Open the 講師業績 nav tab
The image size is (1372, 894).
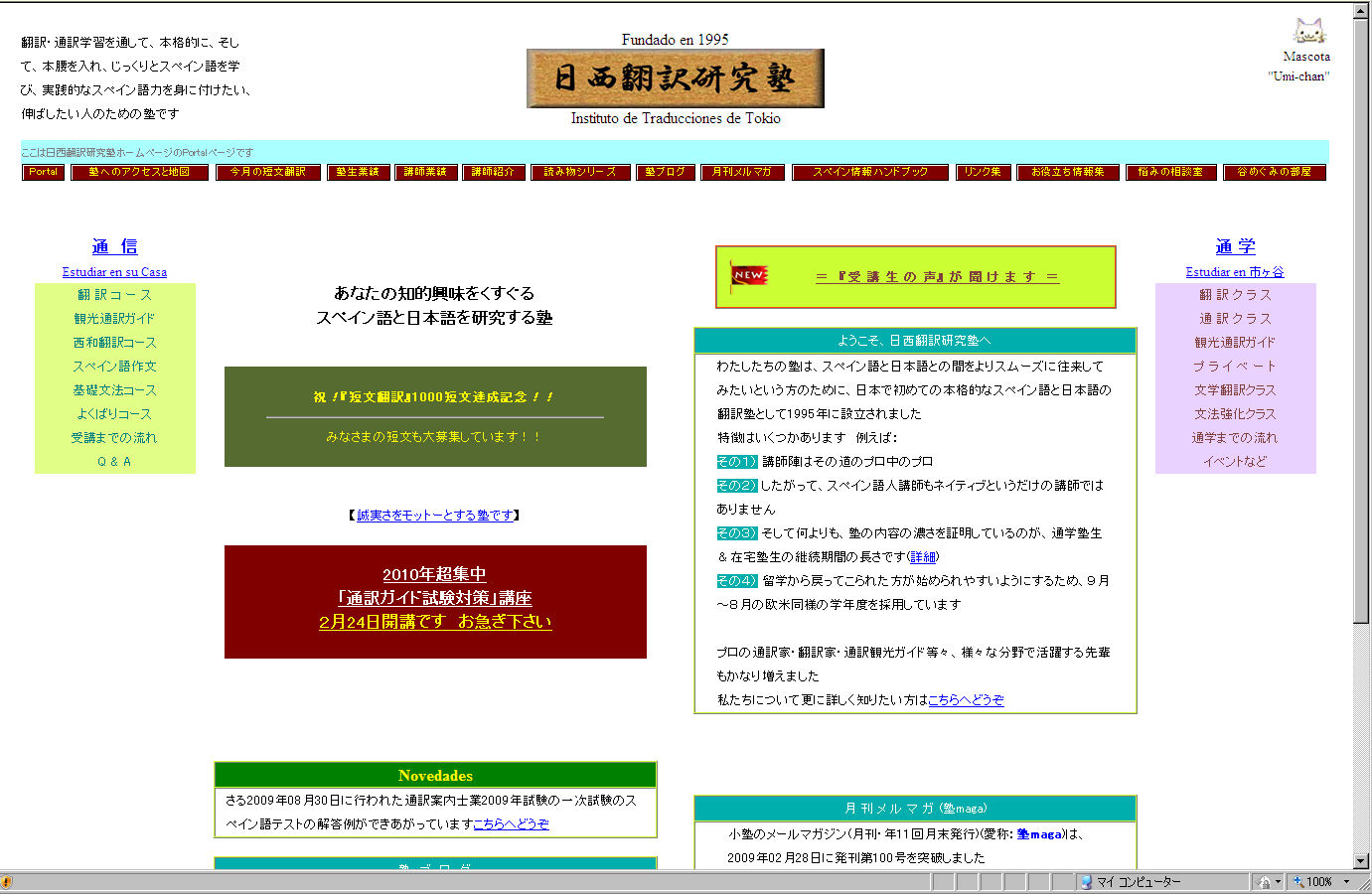coord(425,172)
